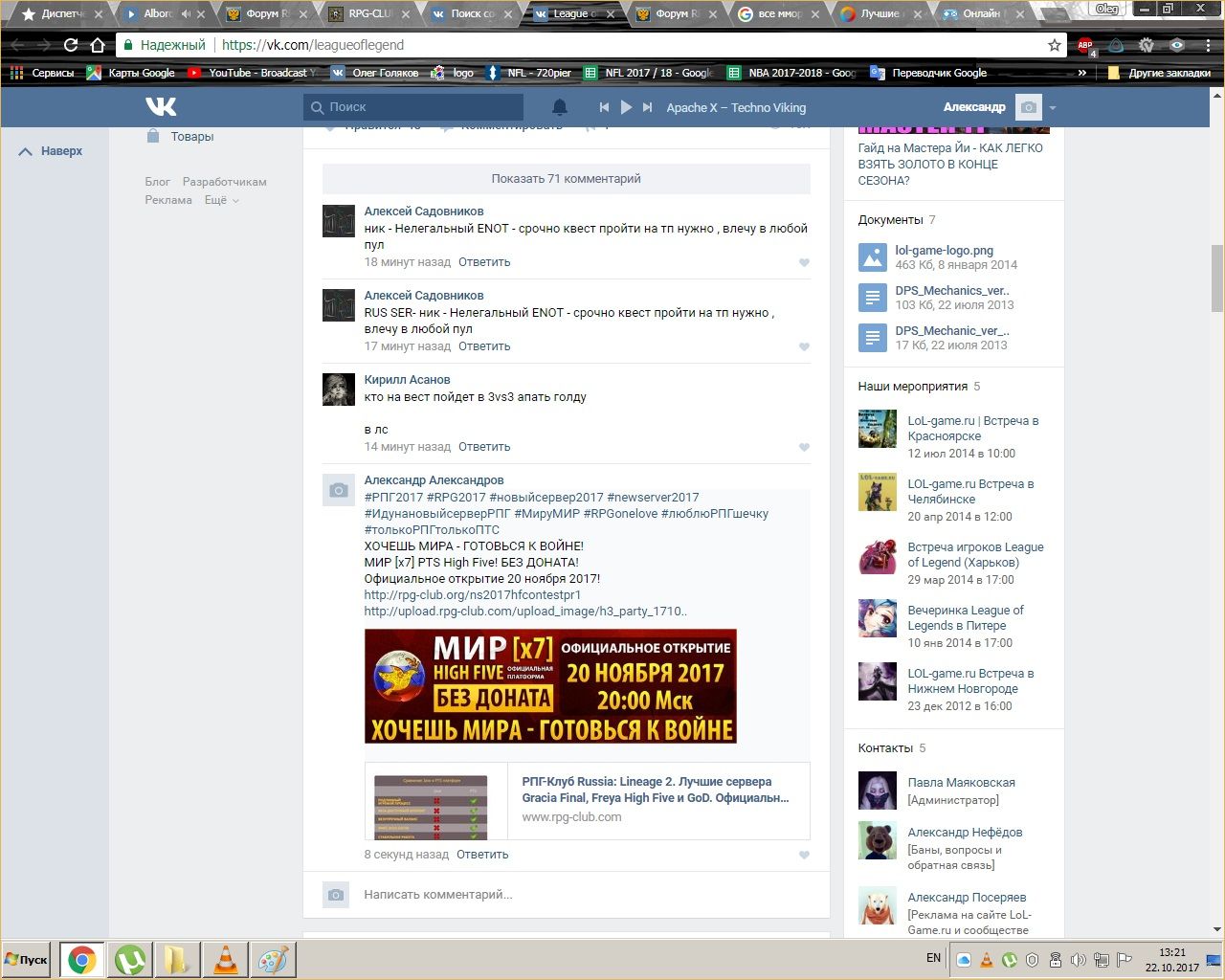Click the comment input field

(574, 895)
